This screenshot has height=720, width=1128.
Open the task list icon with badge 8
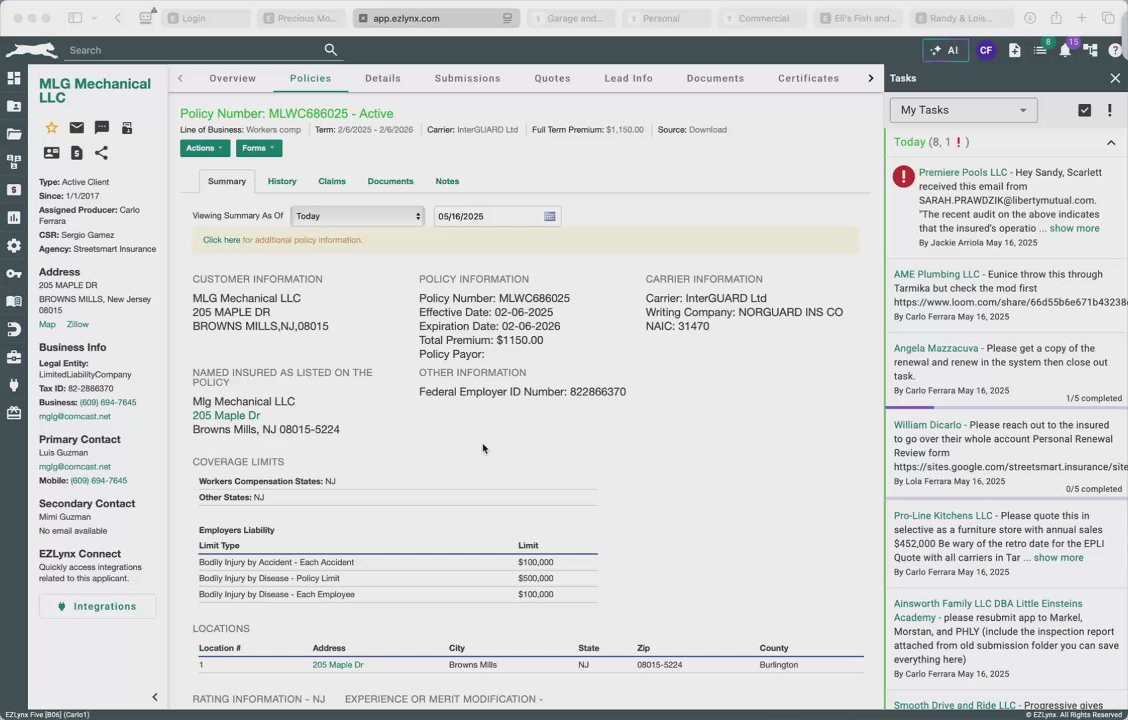[1040, 50]
